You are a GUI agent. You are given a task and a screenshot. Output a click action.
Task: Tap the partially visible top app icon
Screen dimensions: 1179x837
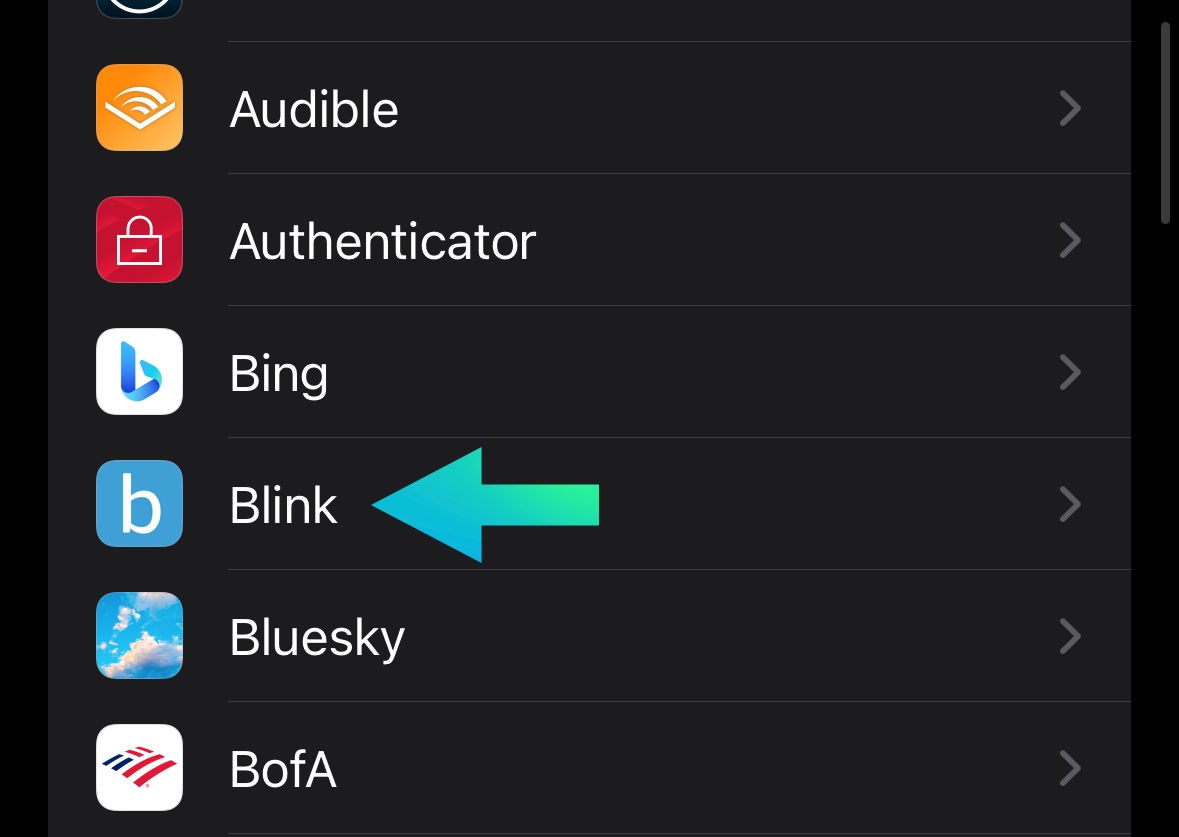[139, 8]
